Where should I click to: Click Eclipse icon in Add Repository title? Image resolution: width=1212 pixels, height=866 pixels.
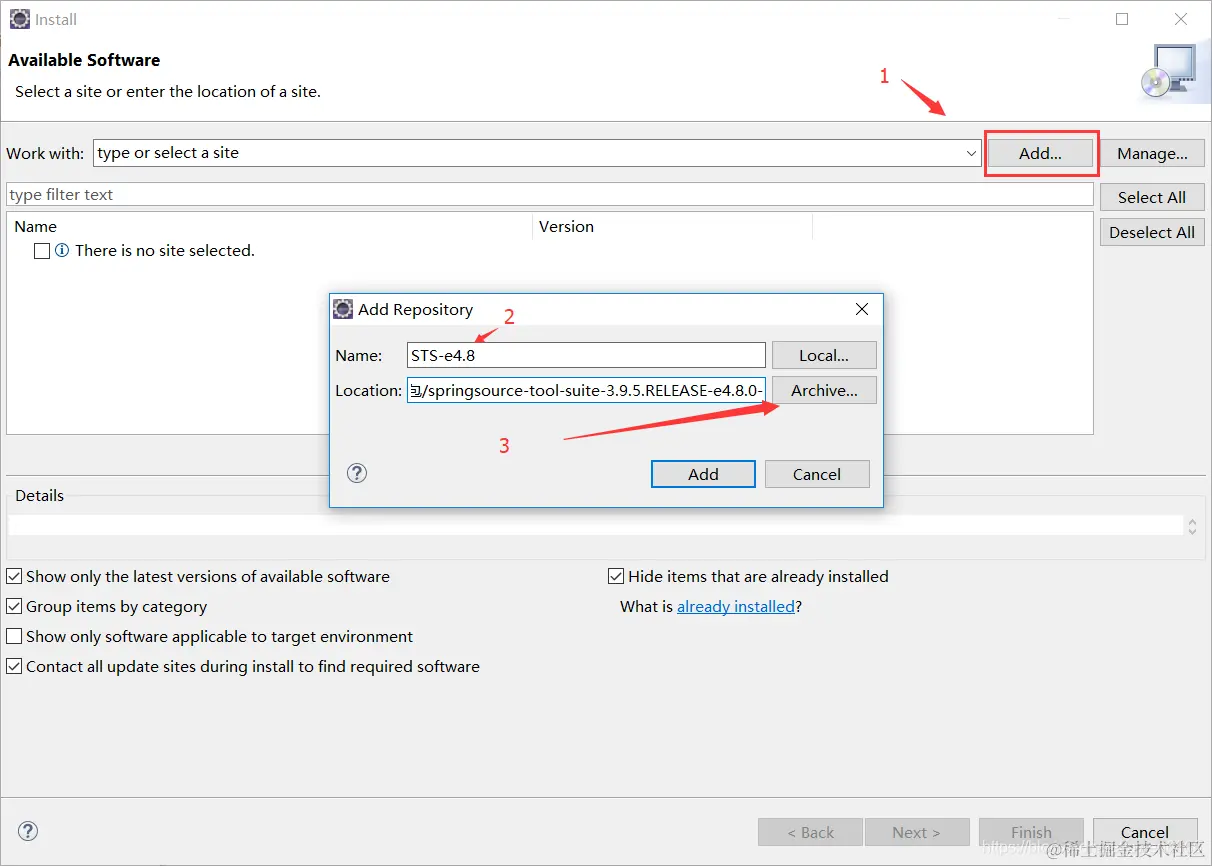pos(343,309)
